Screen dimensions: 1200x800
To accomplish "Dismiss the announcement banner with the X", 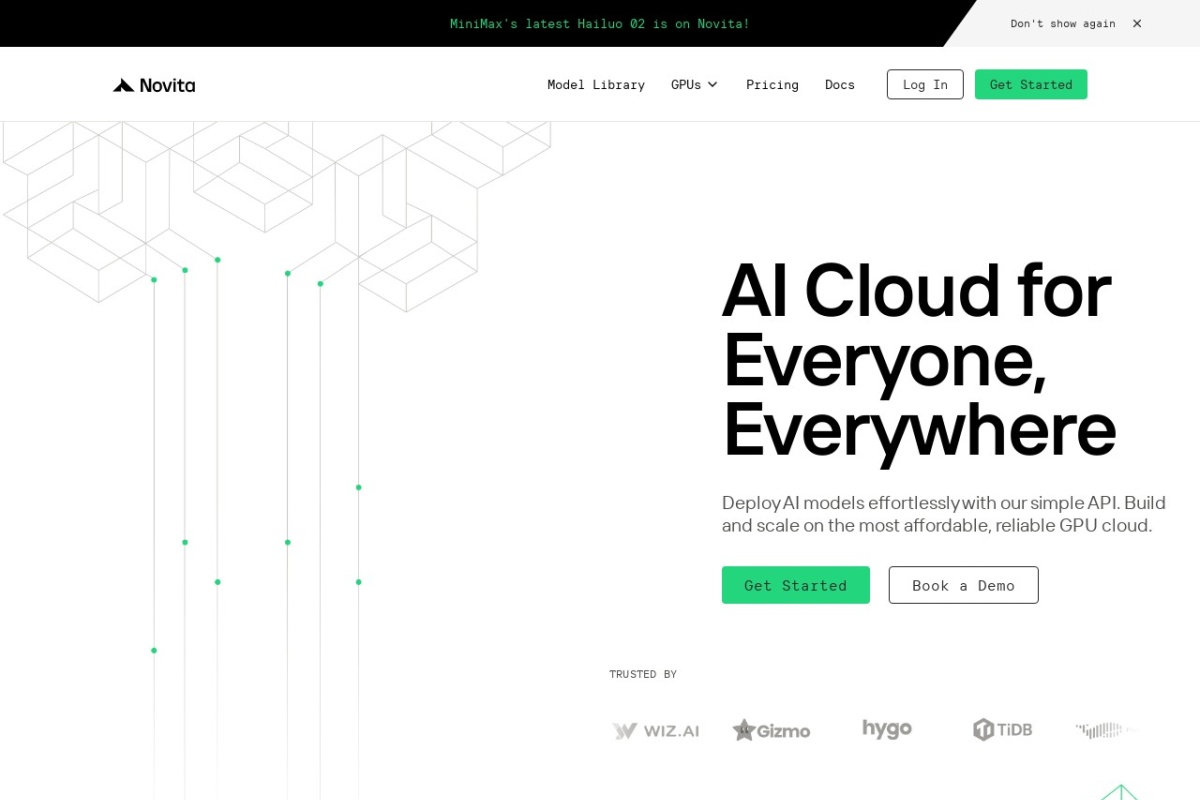I will [x=1136, y=23].
